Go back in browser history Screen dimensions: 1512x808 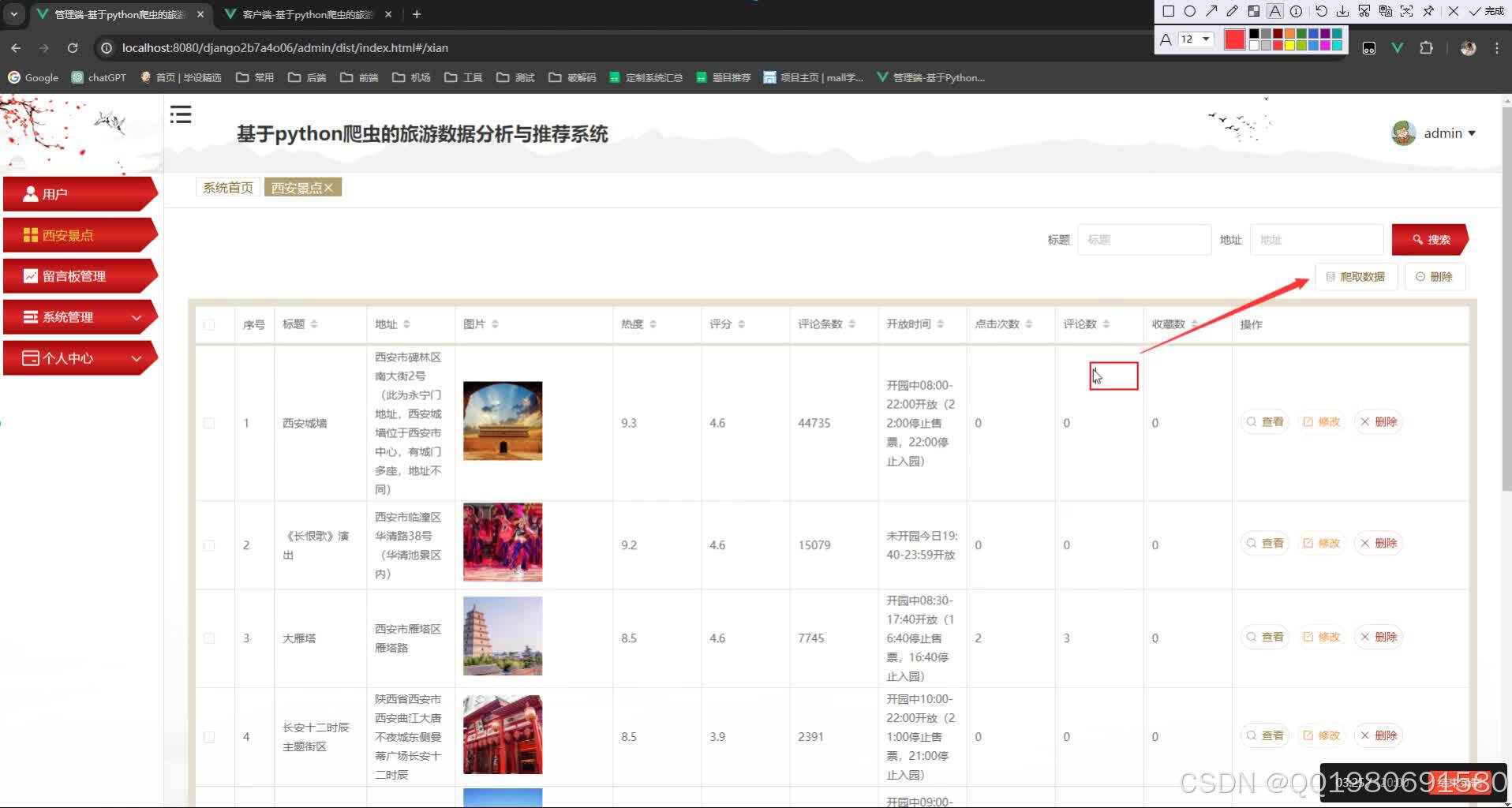[17, 48]
